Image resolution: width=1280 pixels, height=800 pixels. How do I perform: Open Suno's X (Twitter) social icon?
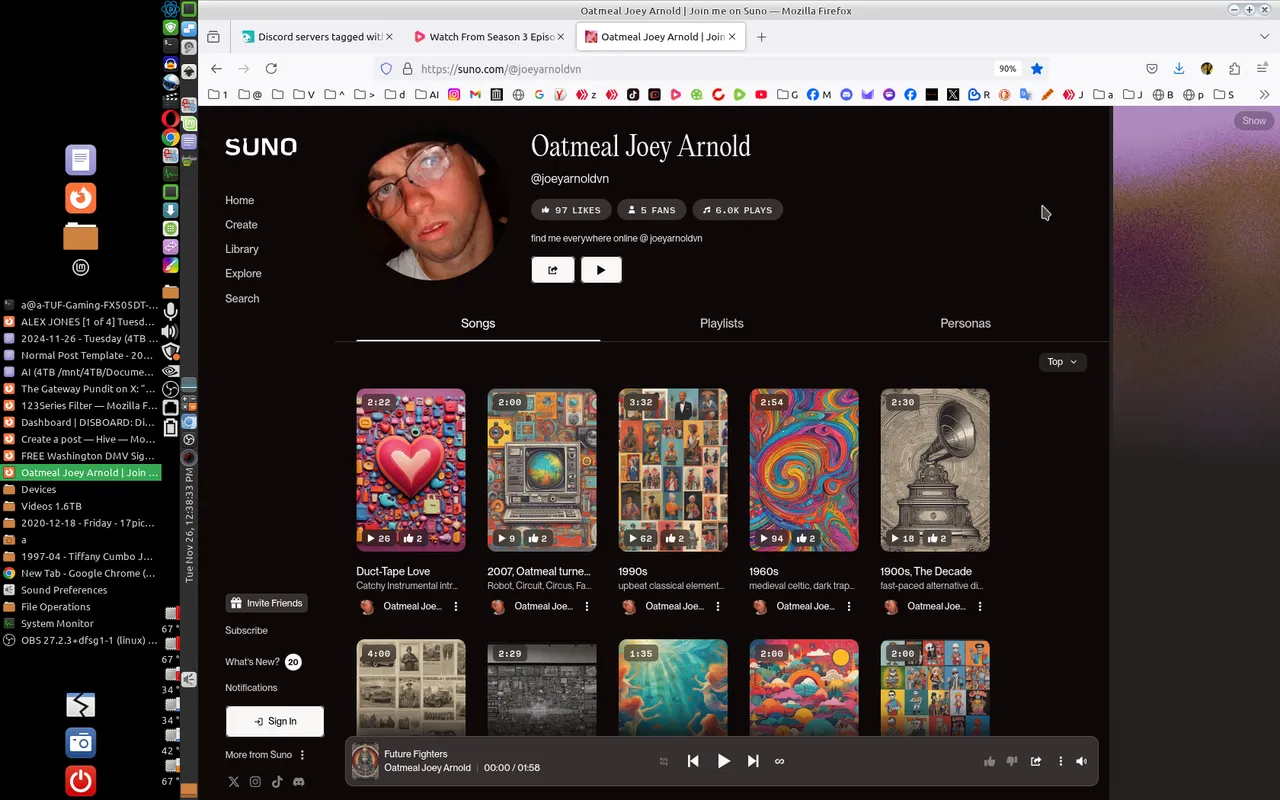pos(234,782)
